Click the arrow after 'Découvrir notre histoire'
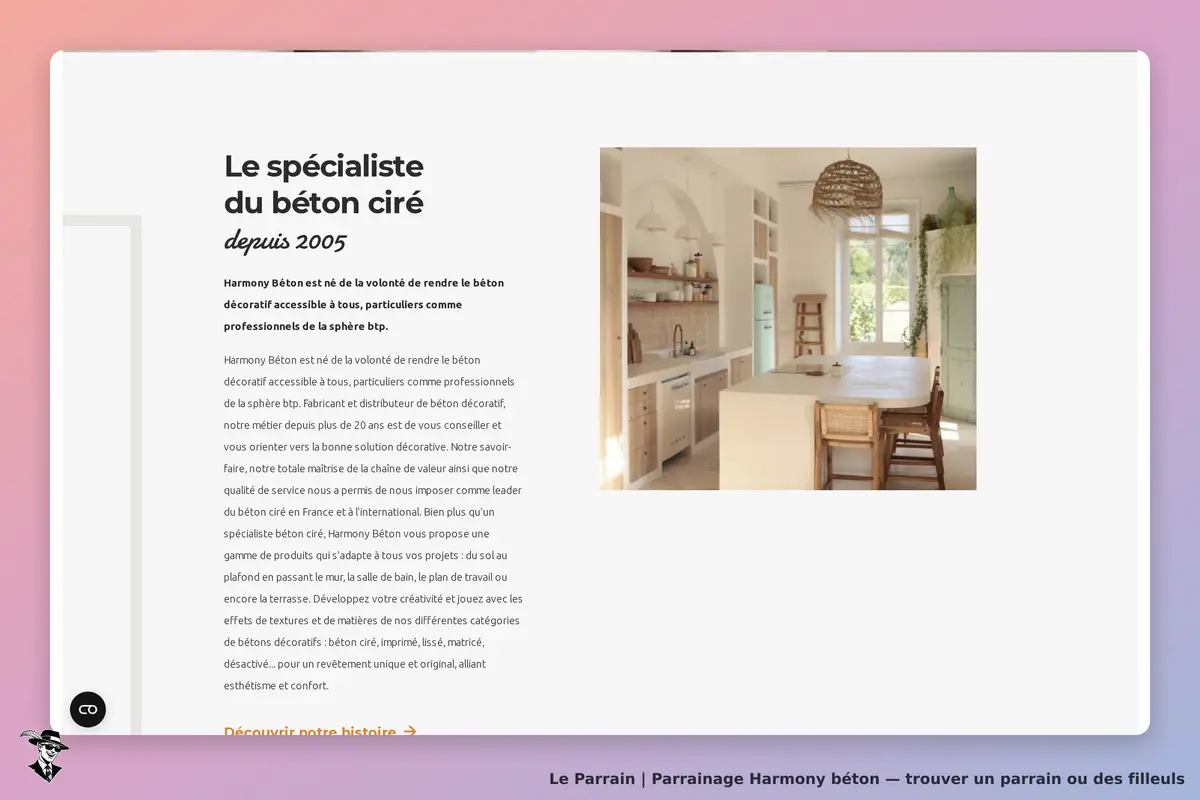This screenshot has height=800, width=1200. tap(409, 730)
